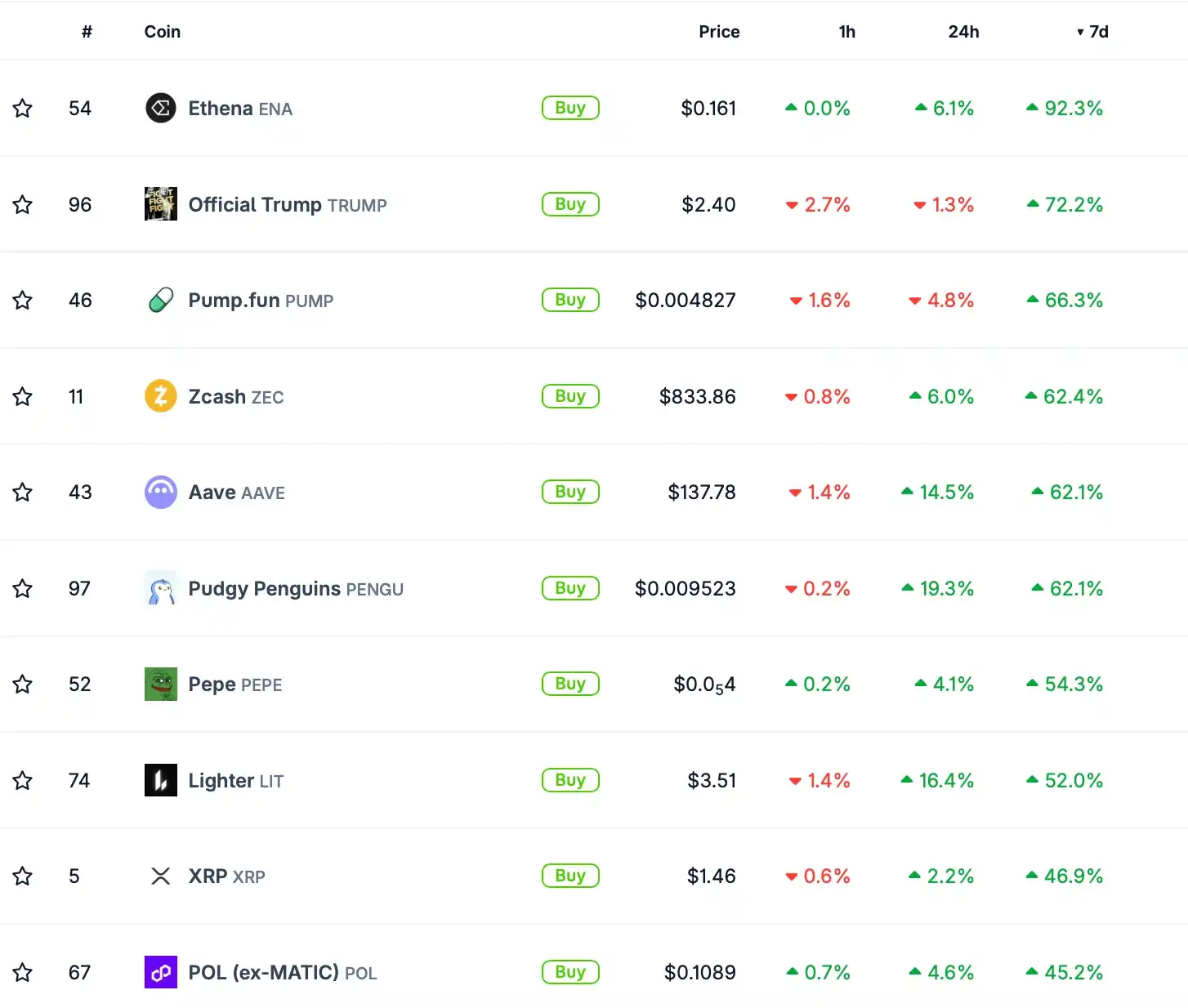
Task: Click the Pepe frog icon
Action: tap(161, 684)
